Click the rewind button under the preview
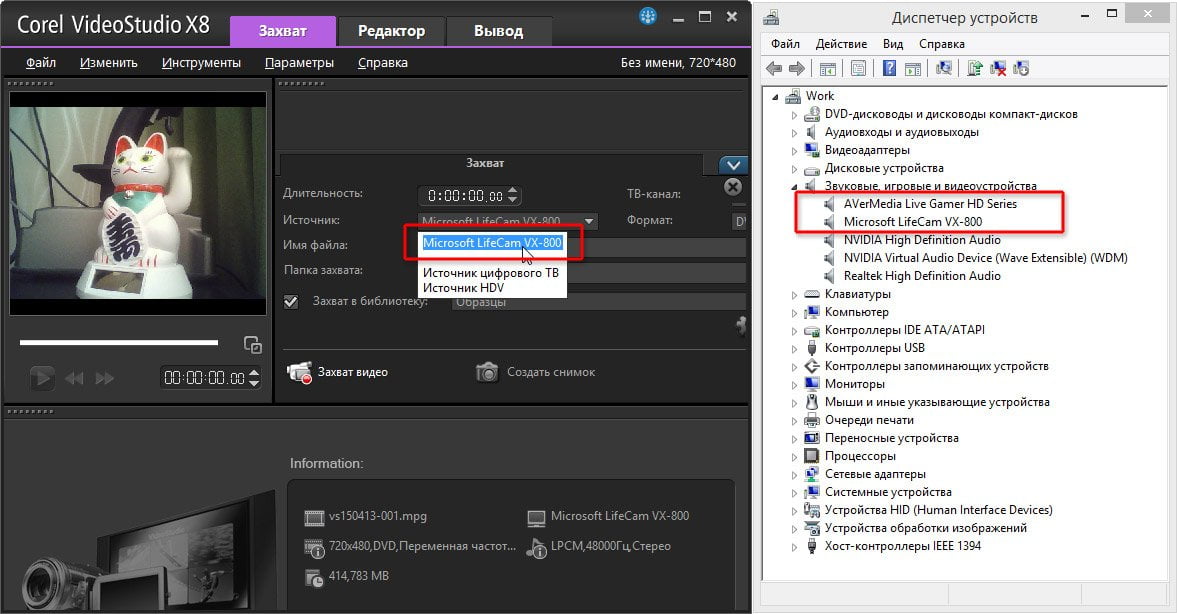The image size is (1177, 614). click(74, 378)
